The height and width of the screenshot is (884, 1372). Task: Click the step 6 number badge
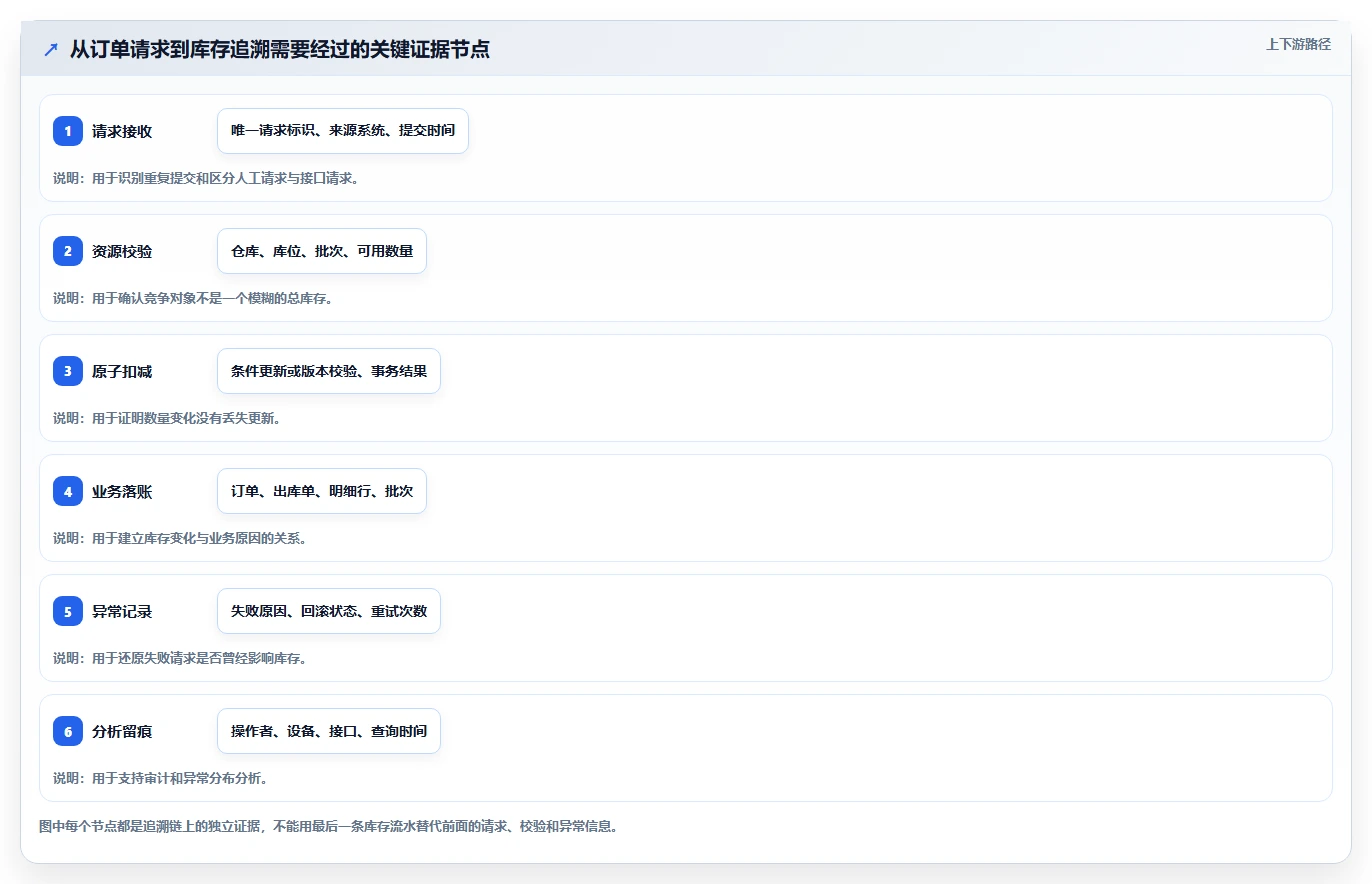[x=68, y=731]
